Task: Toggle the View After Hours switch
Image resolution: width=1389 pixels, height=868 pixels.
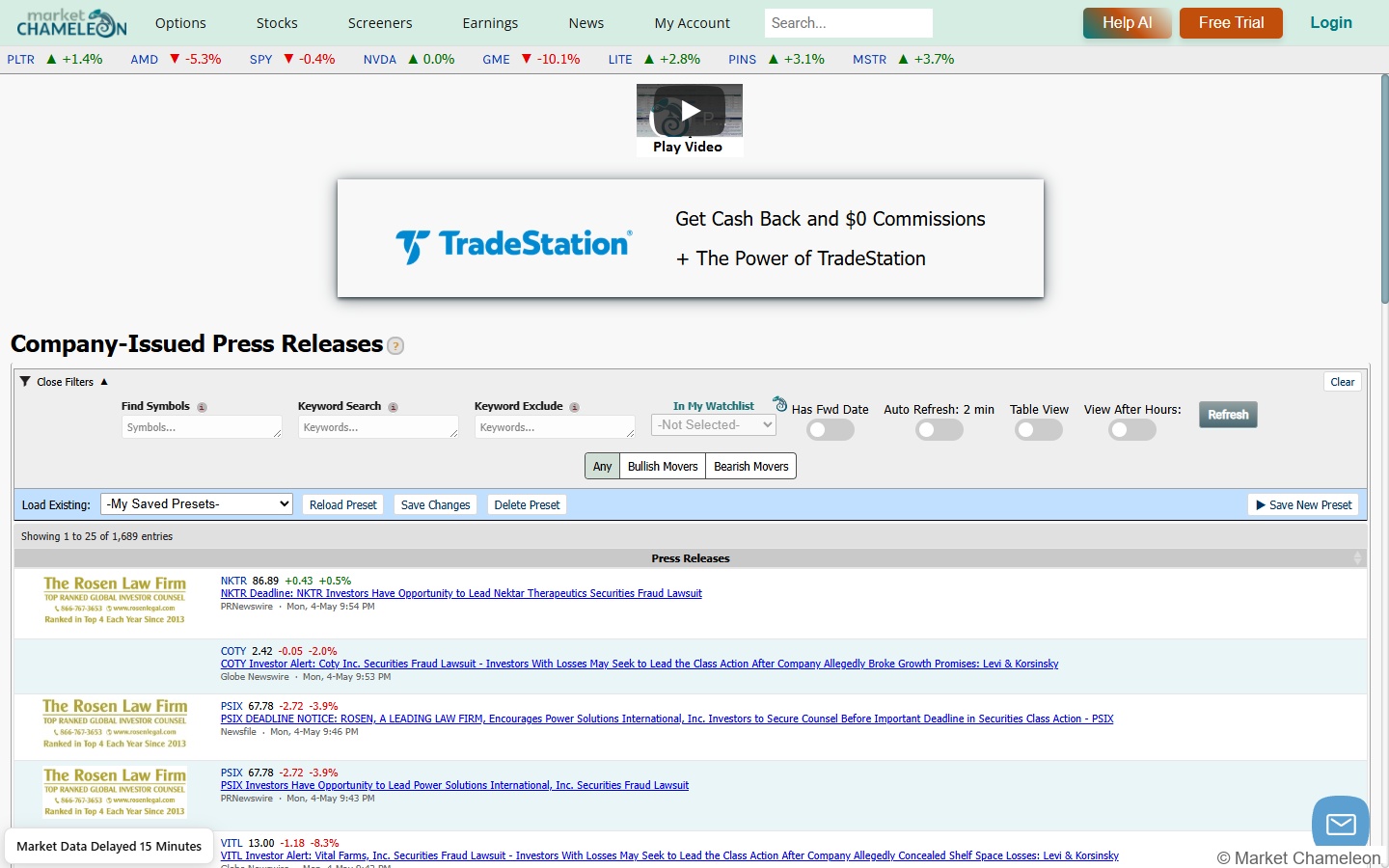Action: click(x=1132, y=430)
